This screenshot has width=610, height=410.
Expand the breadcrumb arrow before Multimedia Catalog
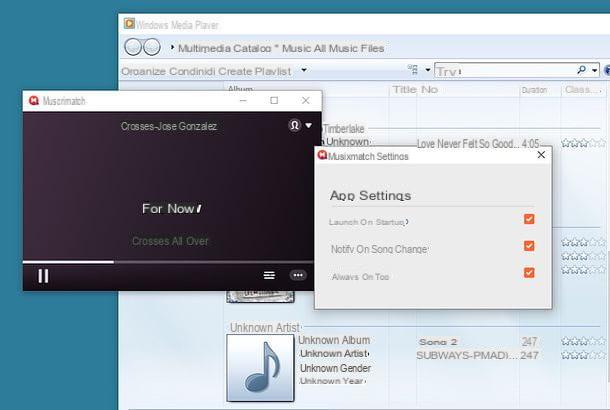click(x=172, y=47)
